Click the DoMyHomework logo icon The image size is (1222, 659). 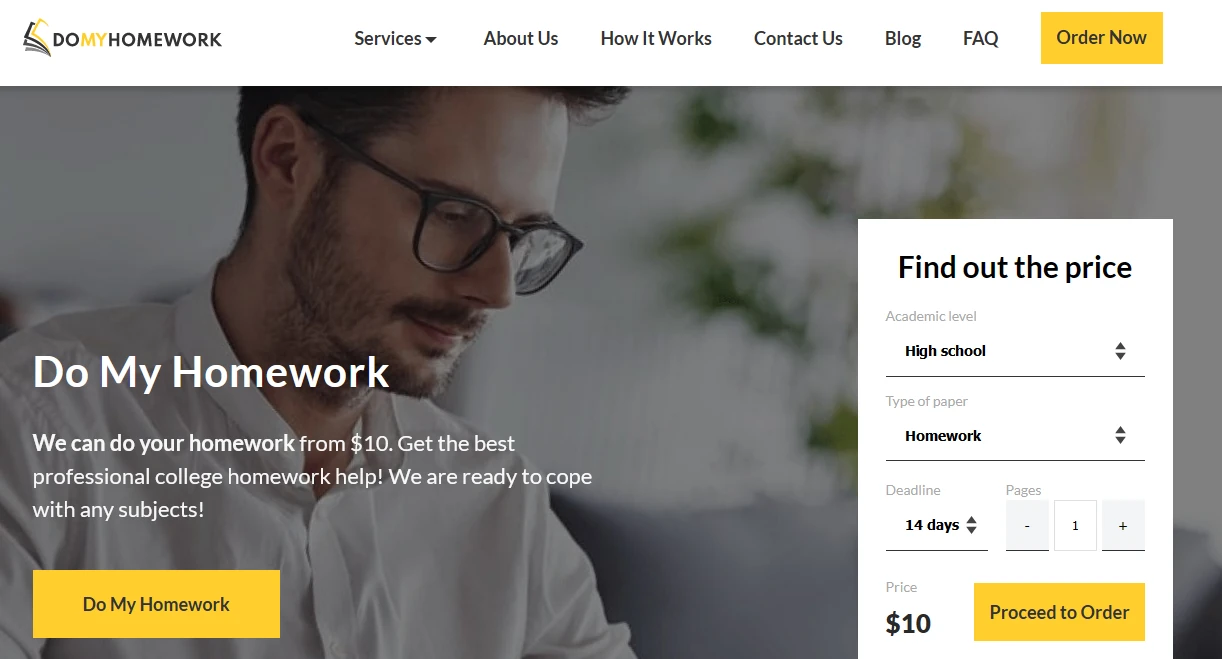(x=37, y=38)
